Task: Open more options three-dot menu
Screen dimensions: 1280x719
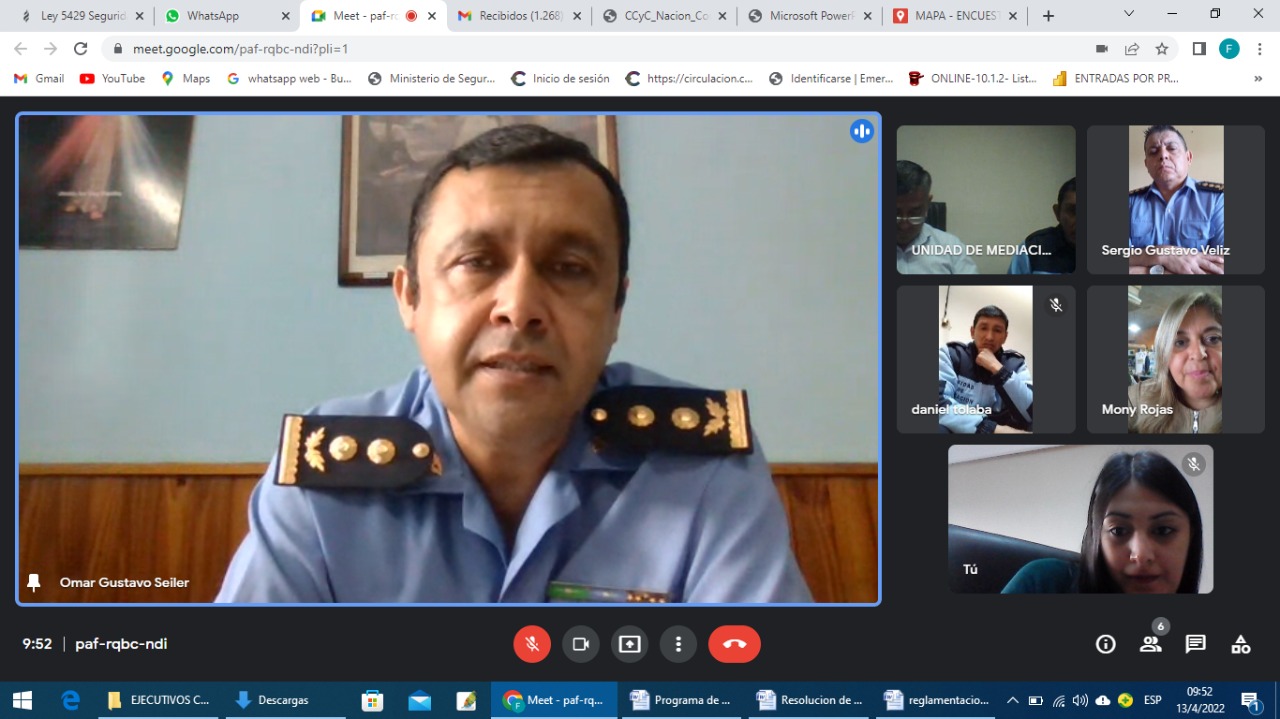Action: tap(678, 644)
